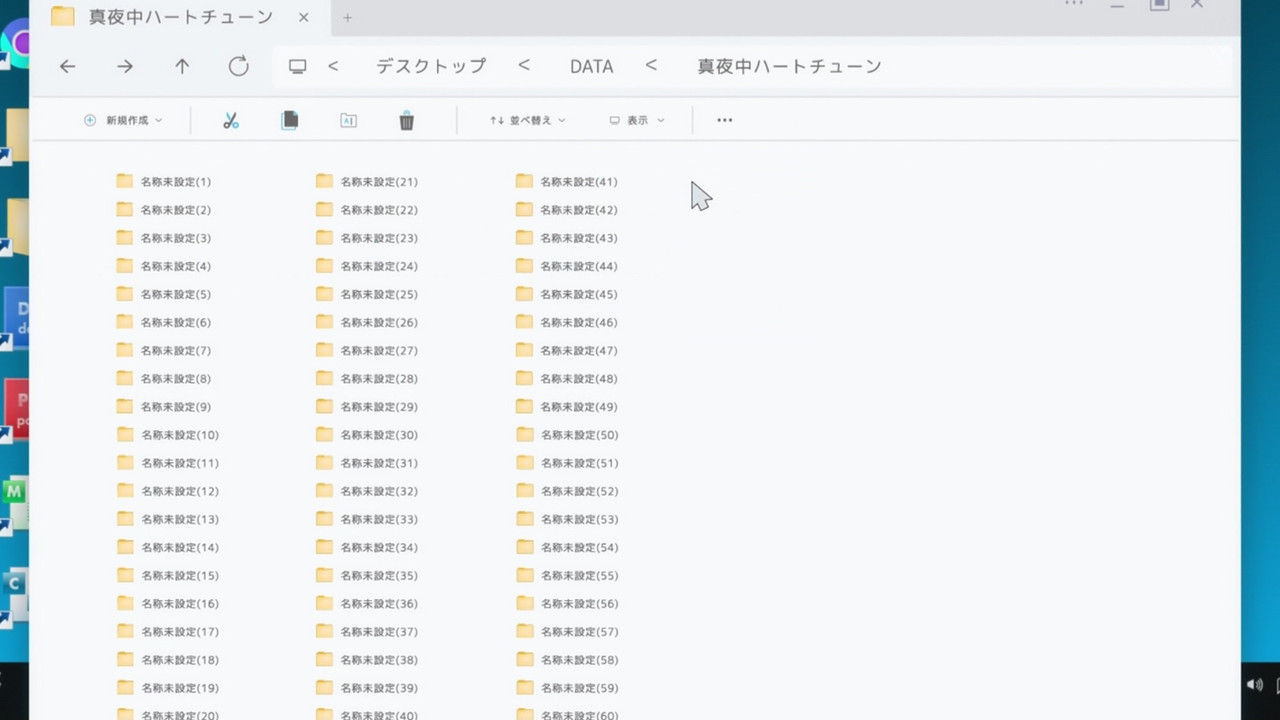
Task: Click the back navigation arrow
Action: pyautogui.click(x=67, y=67)
